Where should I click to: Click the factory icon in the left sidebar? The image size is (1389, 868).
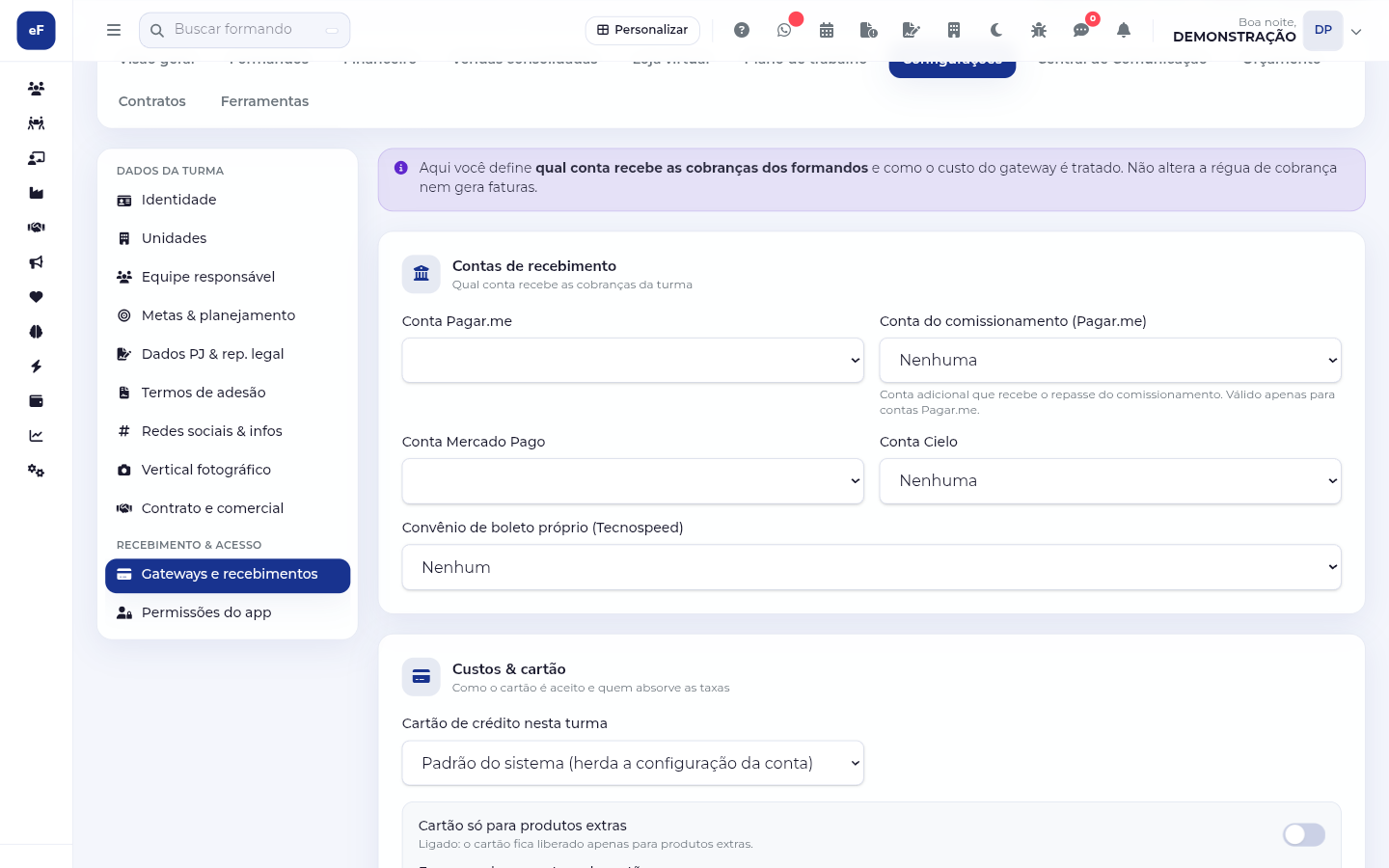(x=36, y=193)
